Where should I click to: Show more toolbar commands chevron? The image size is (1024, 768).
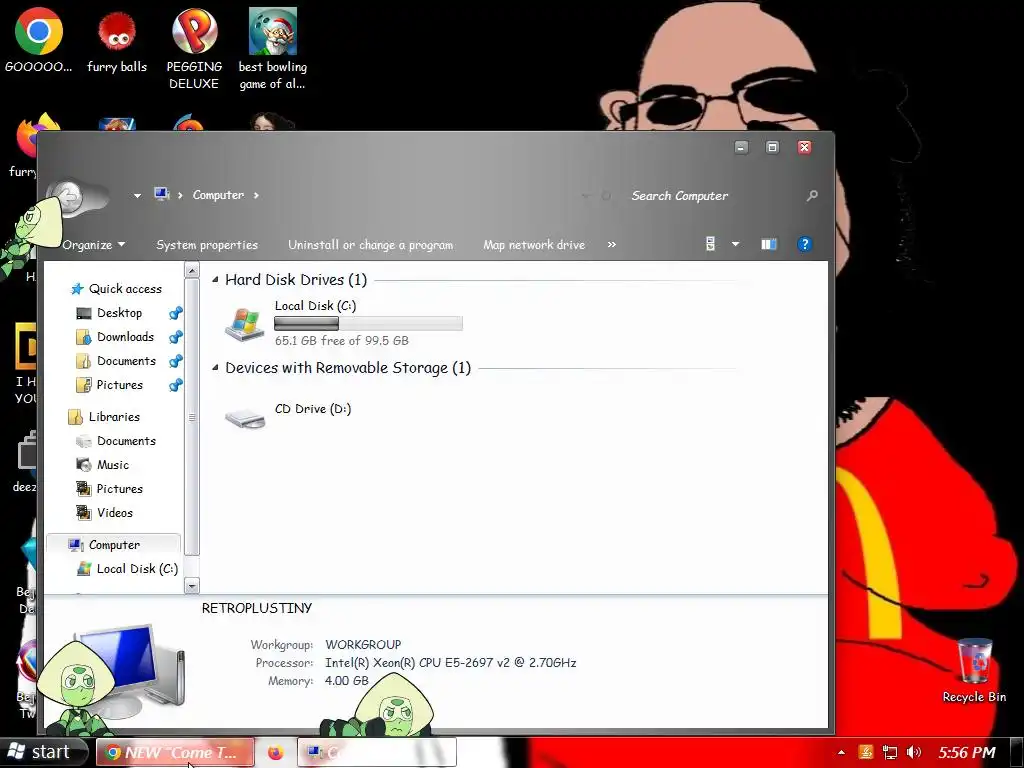(x=611, y=244)
